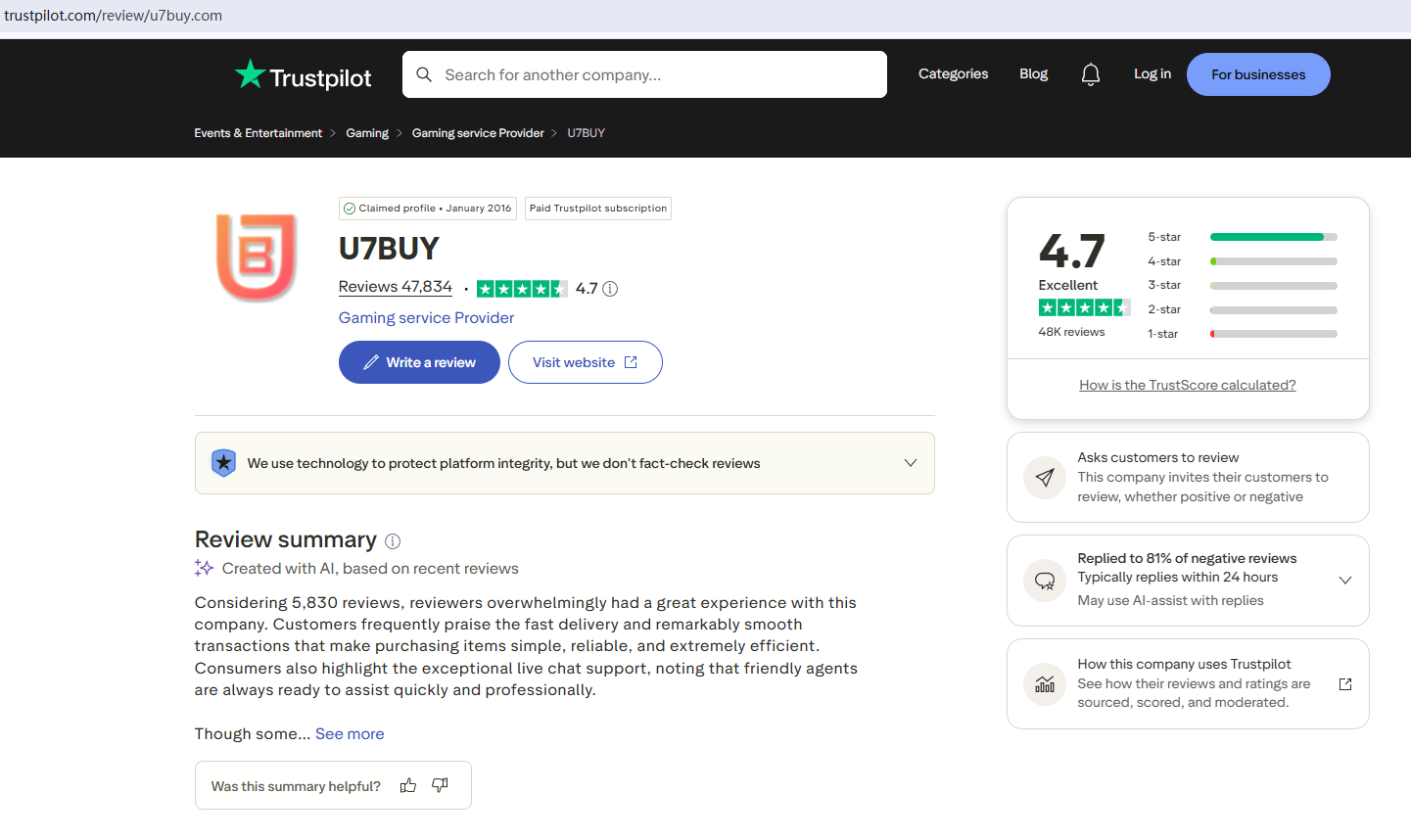Open the Gaming service Provider category link
The image size is (1411, 840).
426,318
